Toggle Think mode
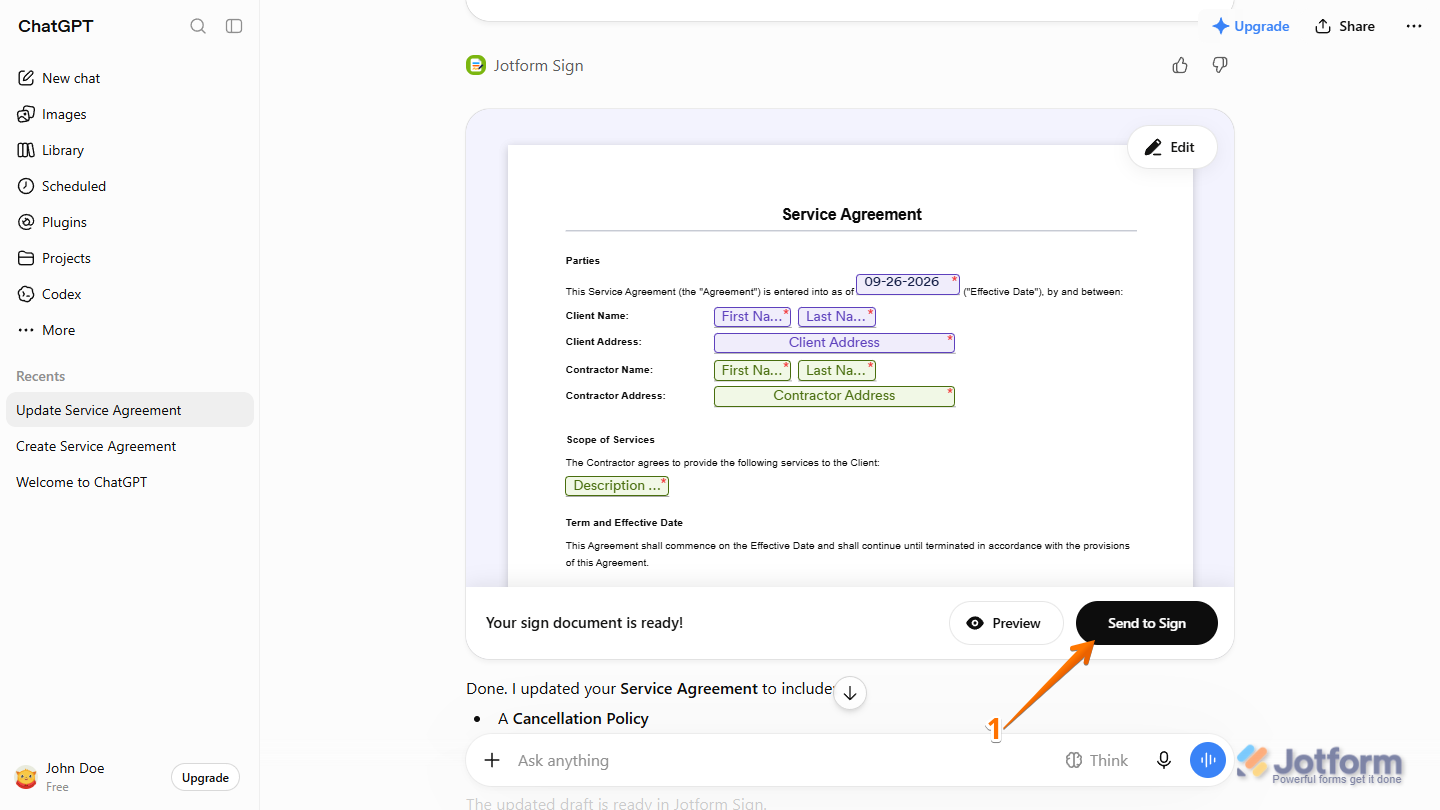The height and width of the screenshot is (810, 1440). point(1097,760)
